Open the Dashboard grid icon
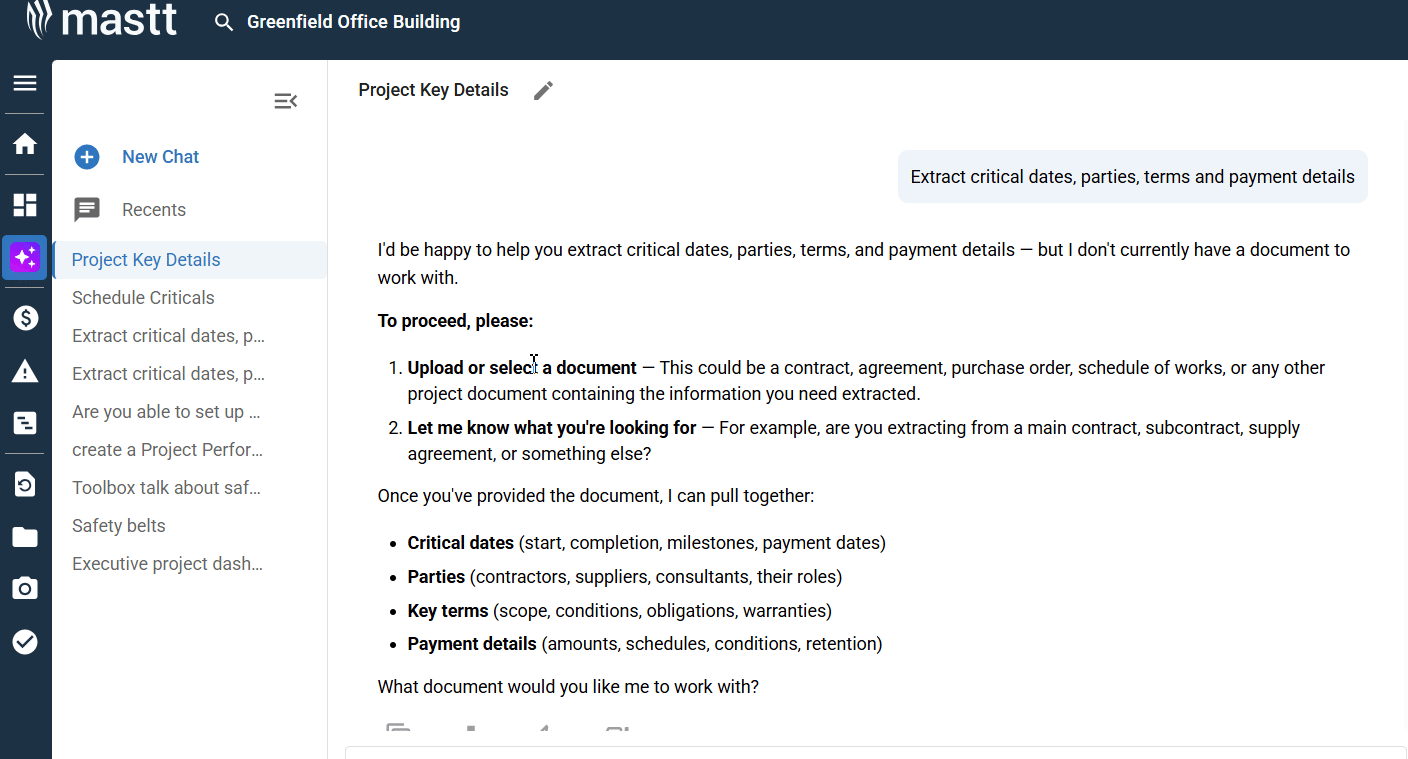The image size is (1408, 759). (x=25, y=205)
